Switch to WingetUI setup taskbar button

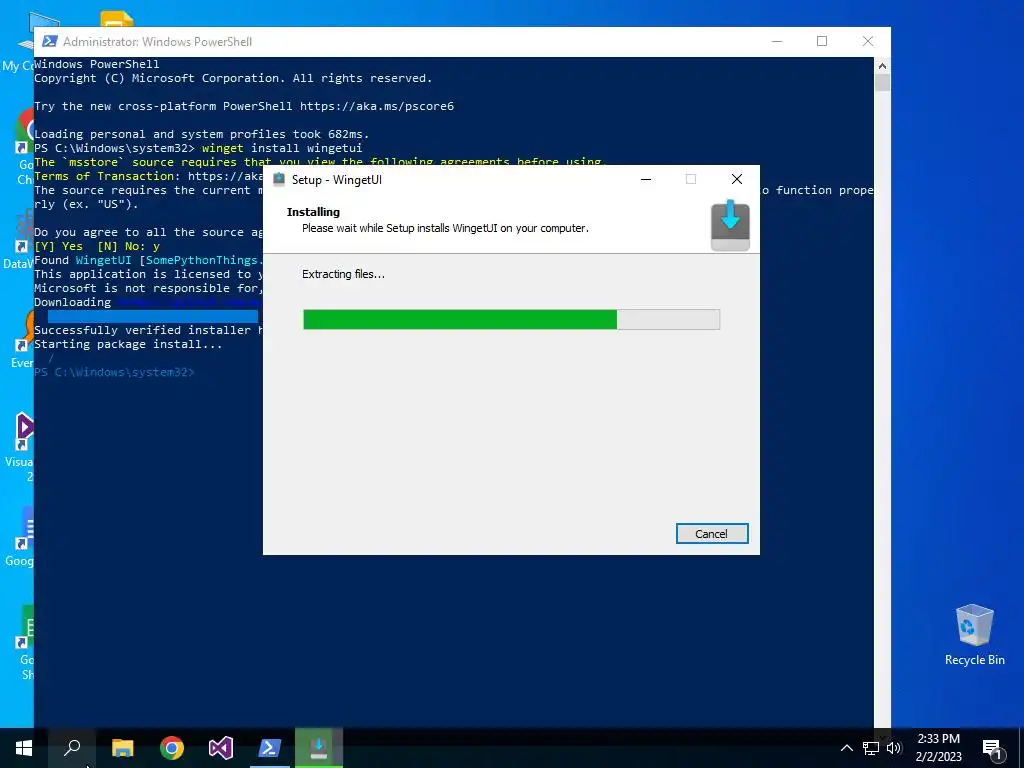[319, 748]
